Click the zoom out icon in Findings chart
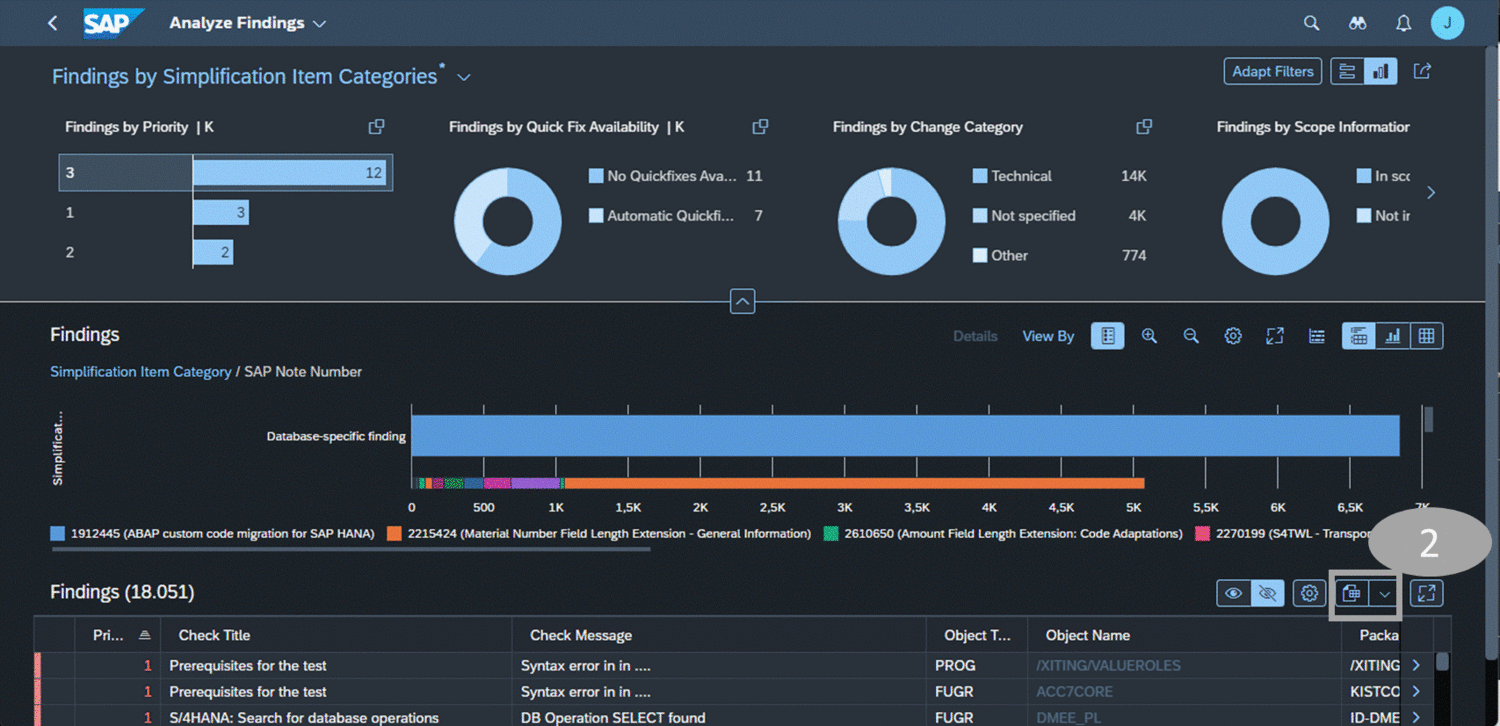Viewport: 1500px width, 726px height. pos(1191,336)
